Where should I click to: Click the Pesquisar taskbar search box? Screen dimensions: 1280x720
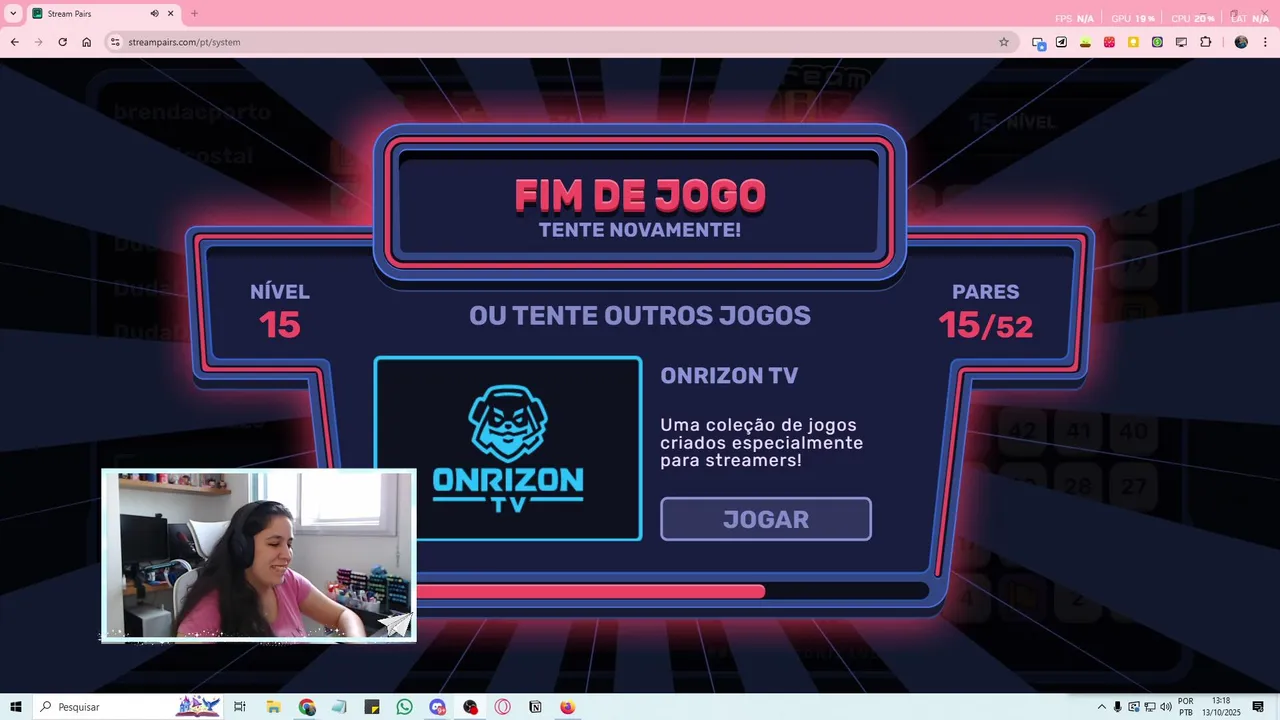[130, 707]
